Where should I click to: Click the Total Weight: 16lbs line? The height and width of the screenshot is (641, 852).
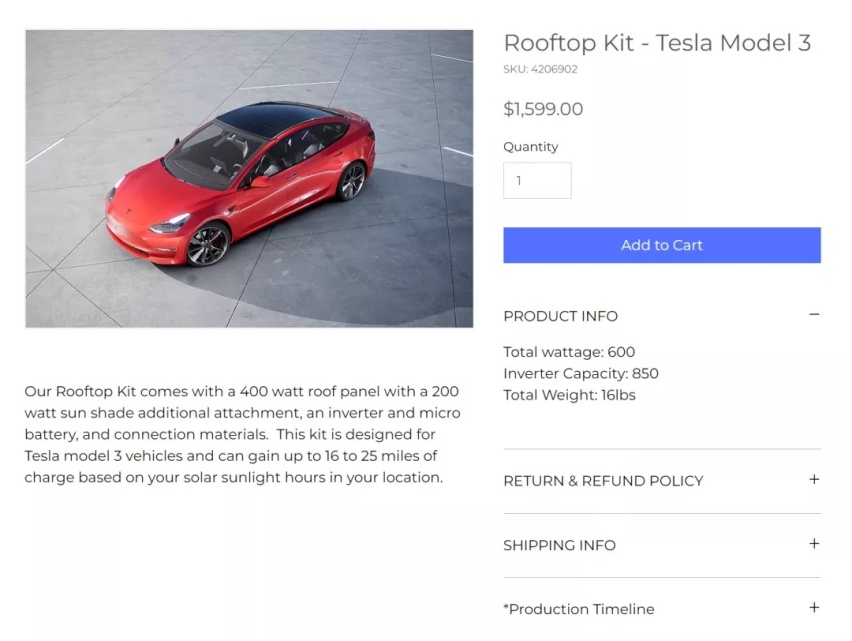point(569,395)
